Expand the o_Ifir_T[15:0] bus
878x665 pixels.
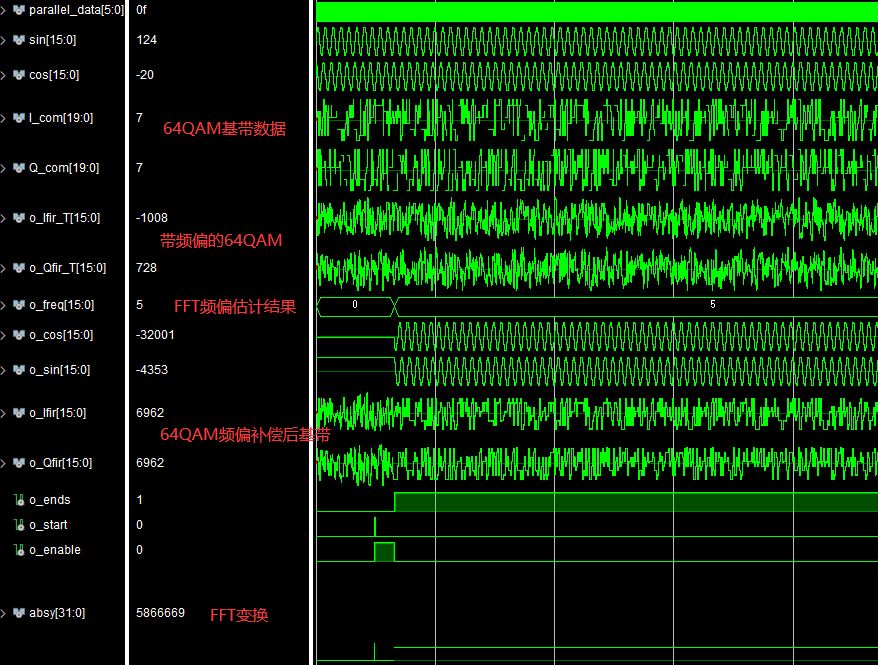[3, 218]
